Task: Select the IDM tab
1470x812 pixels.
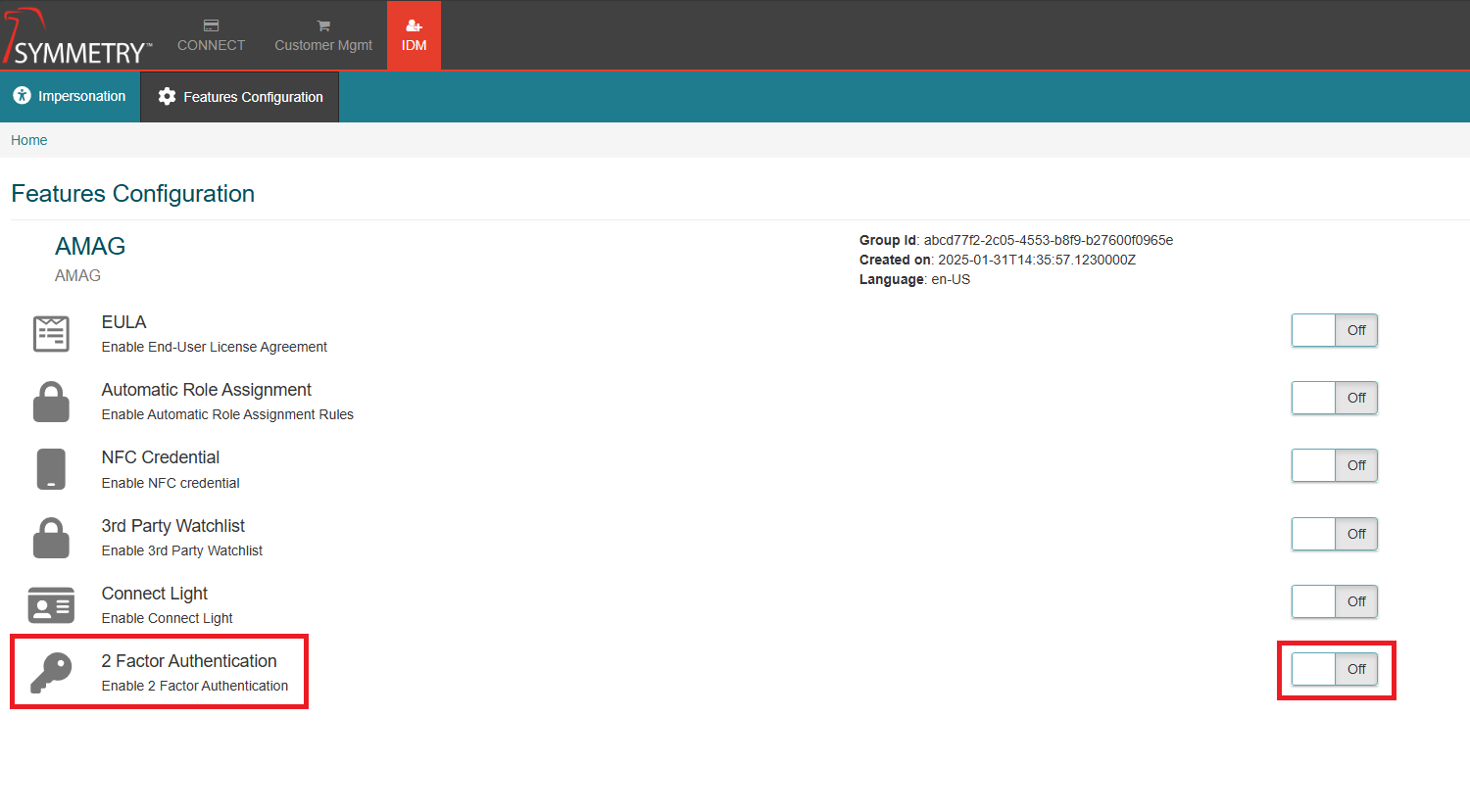Action: 414,35
